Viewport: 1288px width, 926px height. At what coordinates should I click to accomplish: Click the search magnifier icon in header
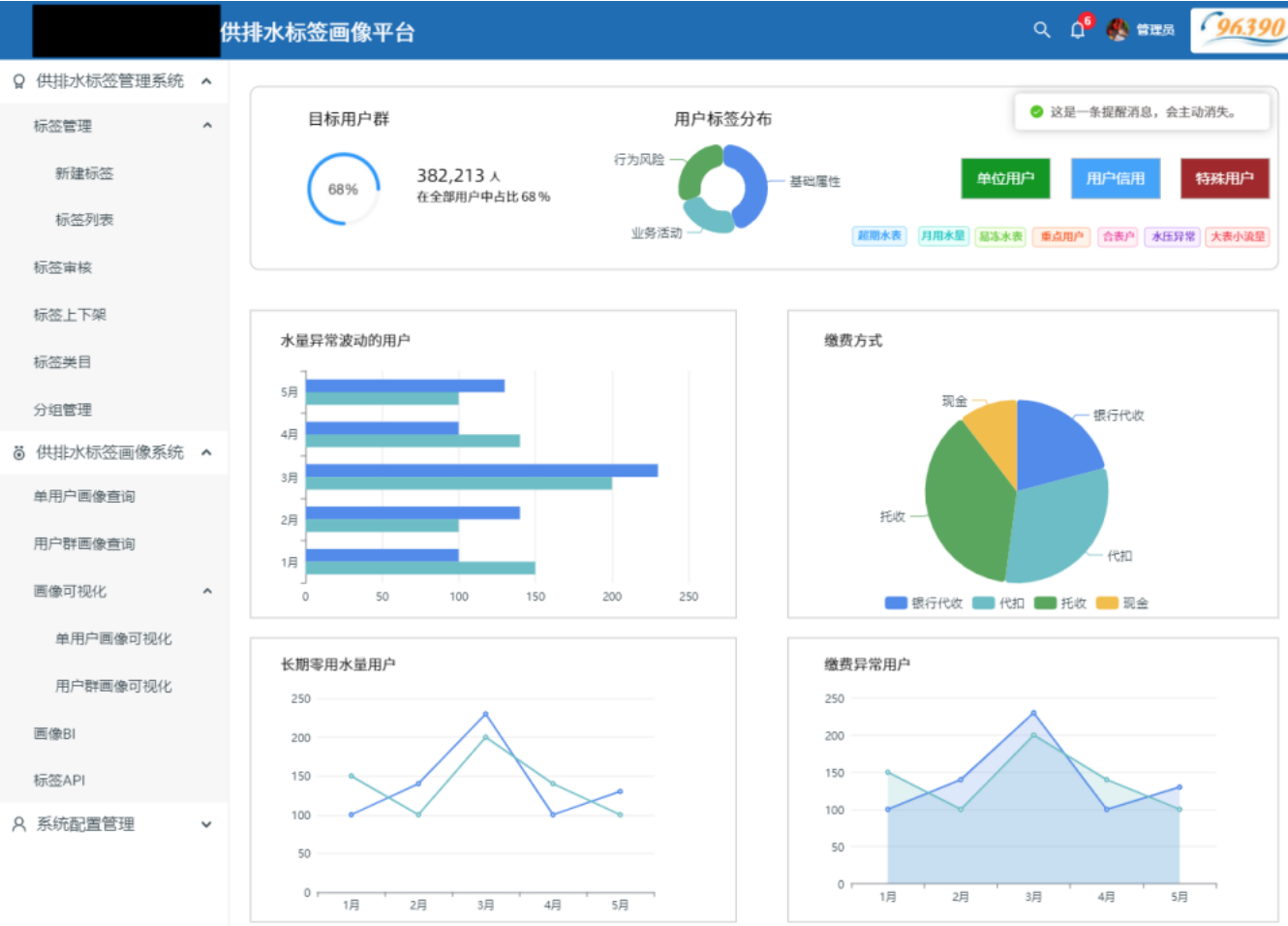(x=1041, y=30)
